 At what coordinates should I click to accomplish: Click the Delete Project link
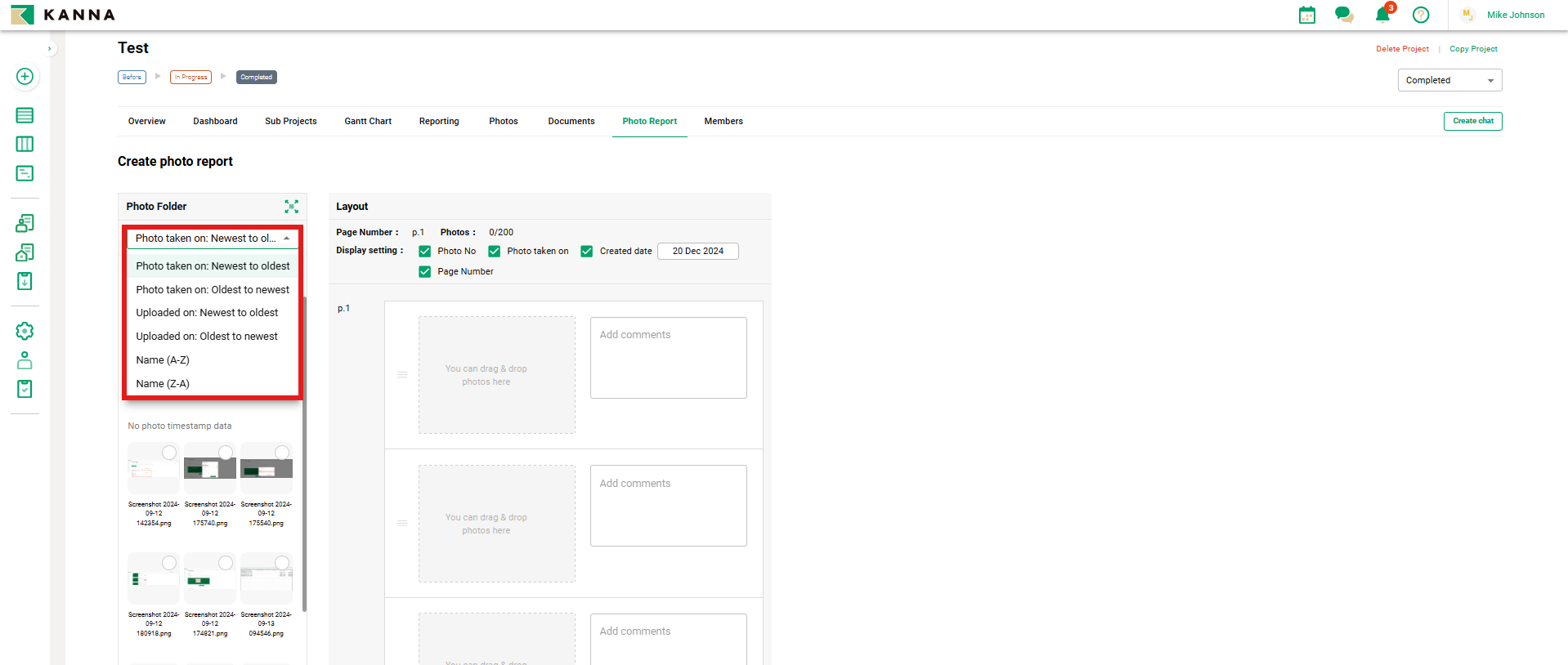click(1402, 49)
